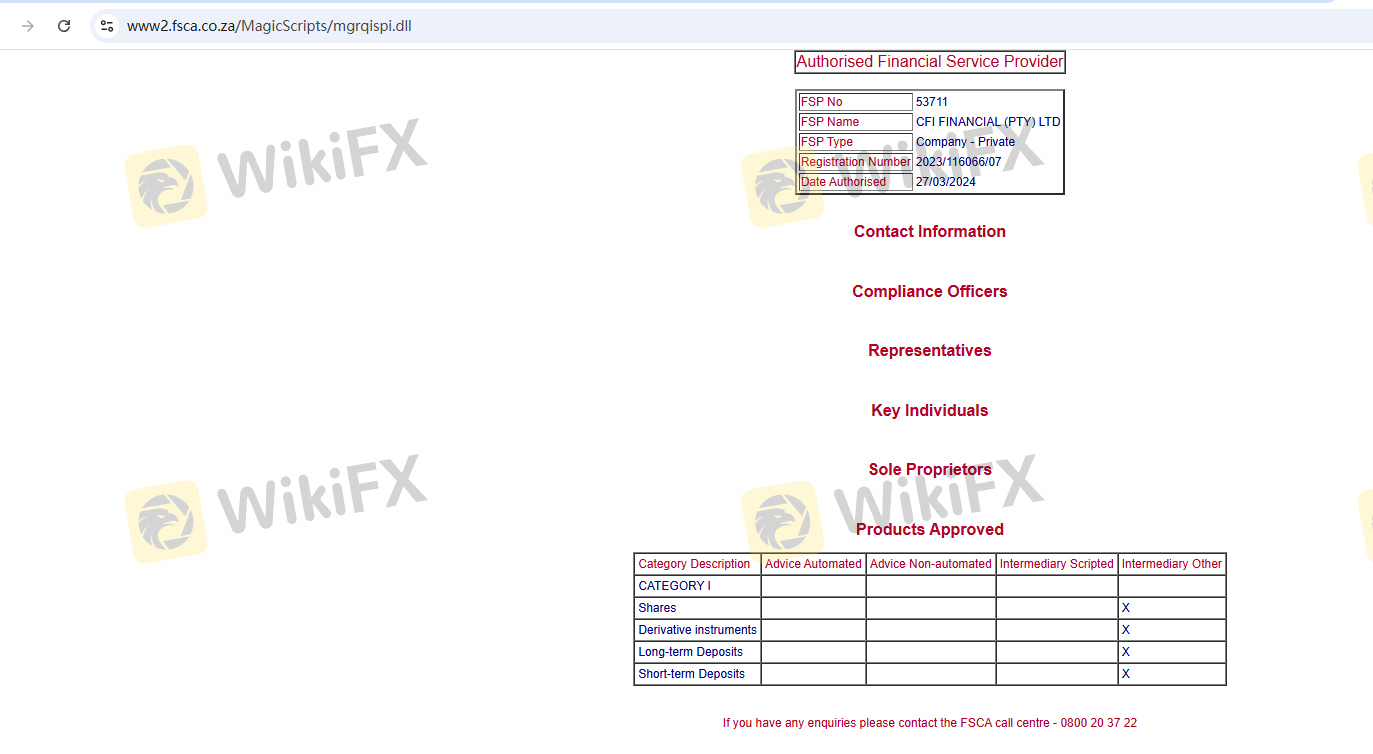Select the FSP number value 53711
The width and height of the screenshot is (1373, 754).
[931, 102]
